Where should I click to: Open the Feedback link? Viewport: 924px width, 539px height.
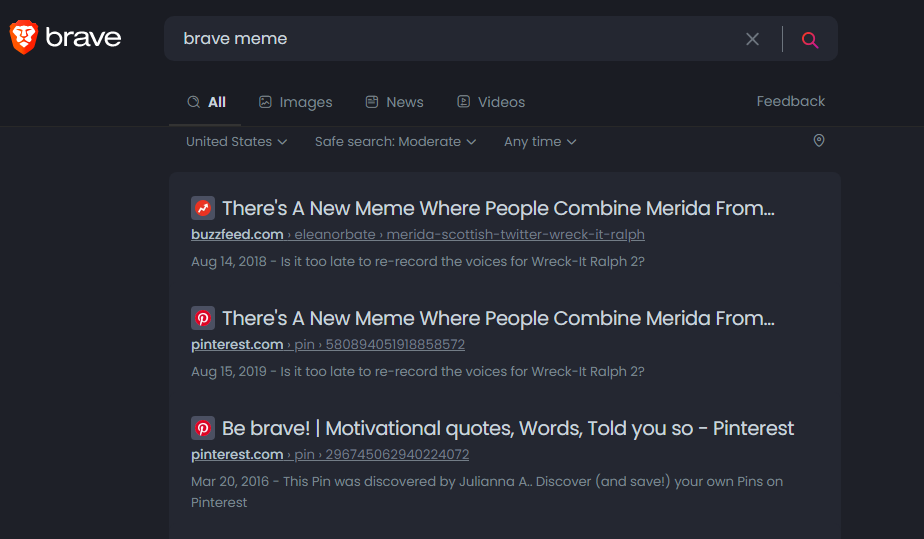point(791,101)
